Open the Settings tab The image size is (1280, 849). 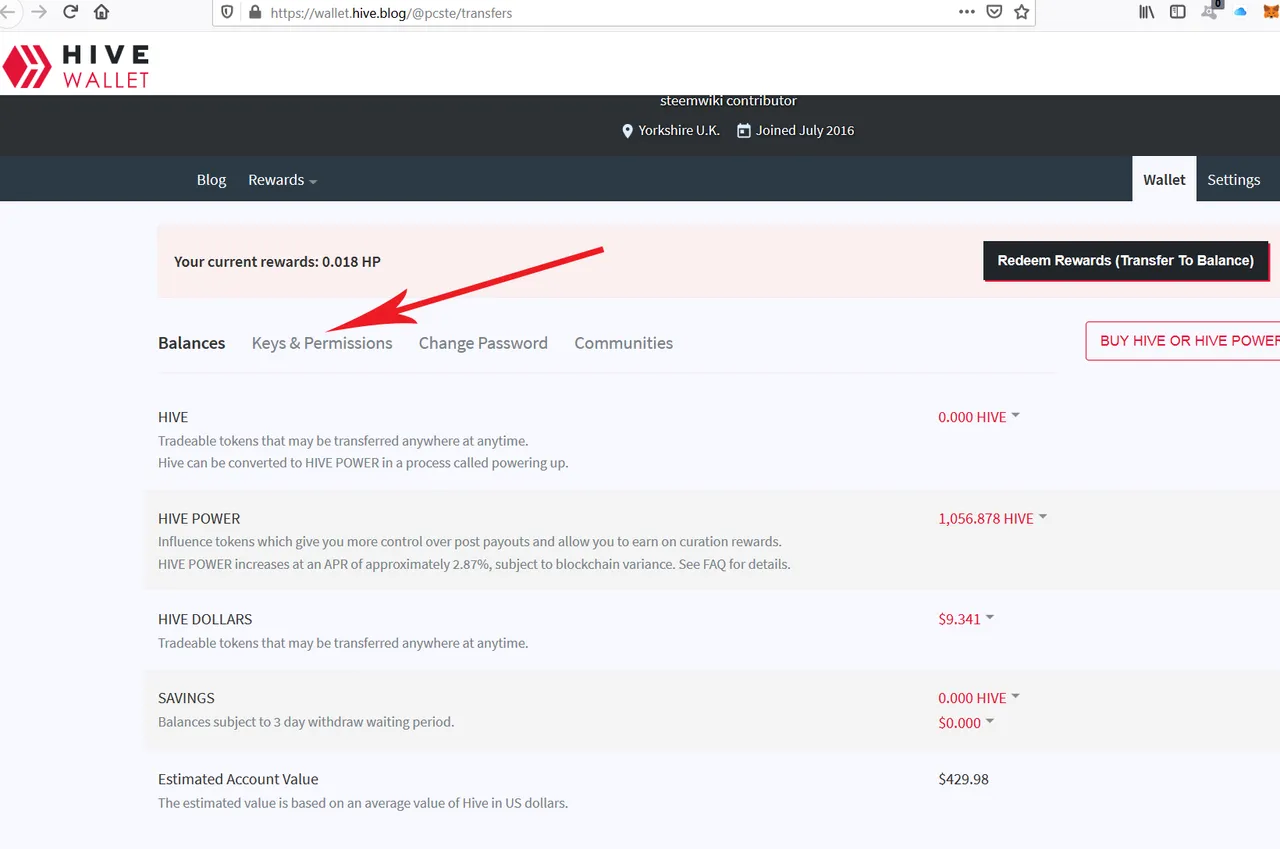point(1233,180)
